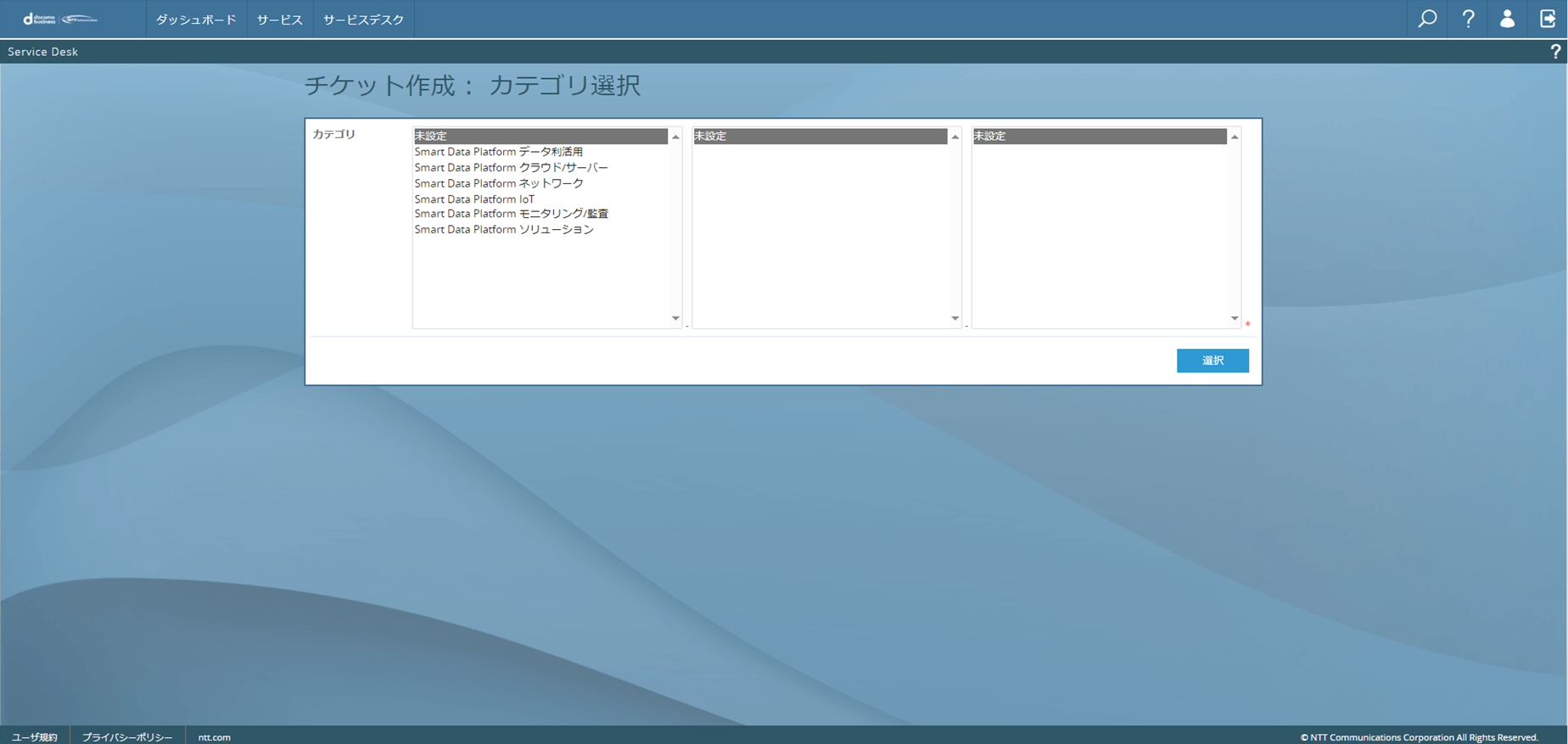This screenshot has width=1568, height=744.
Task: Open the ntt.com footer link
Action: click(215, 737)
